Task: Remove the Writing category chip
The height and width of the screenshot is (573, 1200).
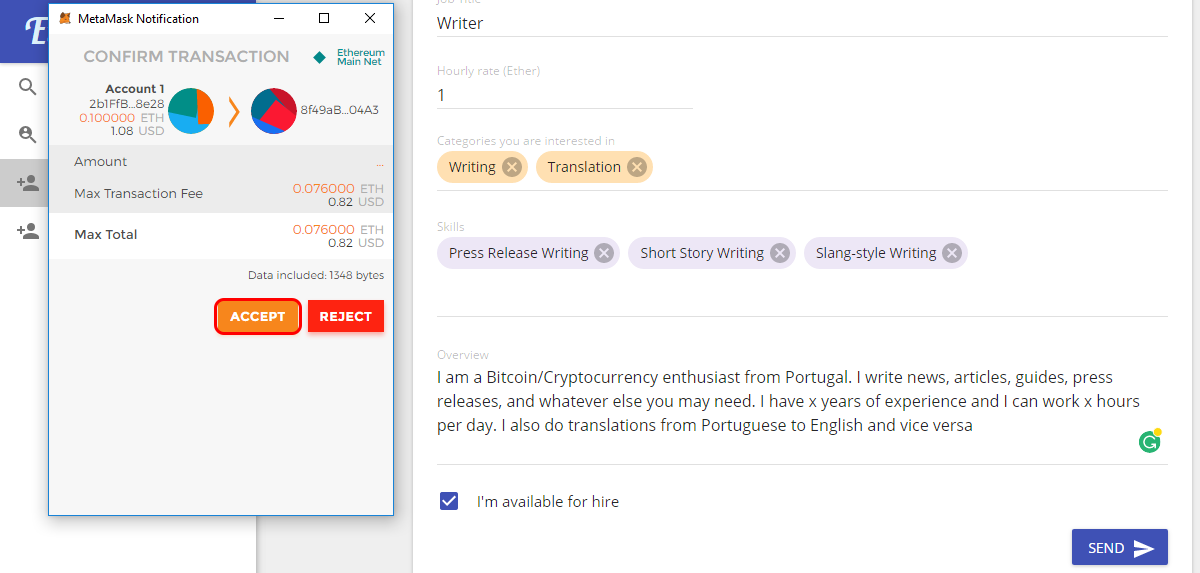Action: [x=511, y=167]
